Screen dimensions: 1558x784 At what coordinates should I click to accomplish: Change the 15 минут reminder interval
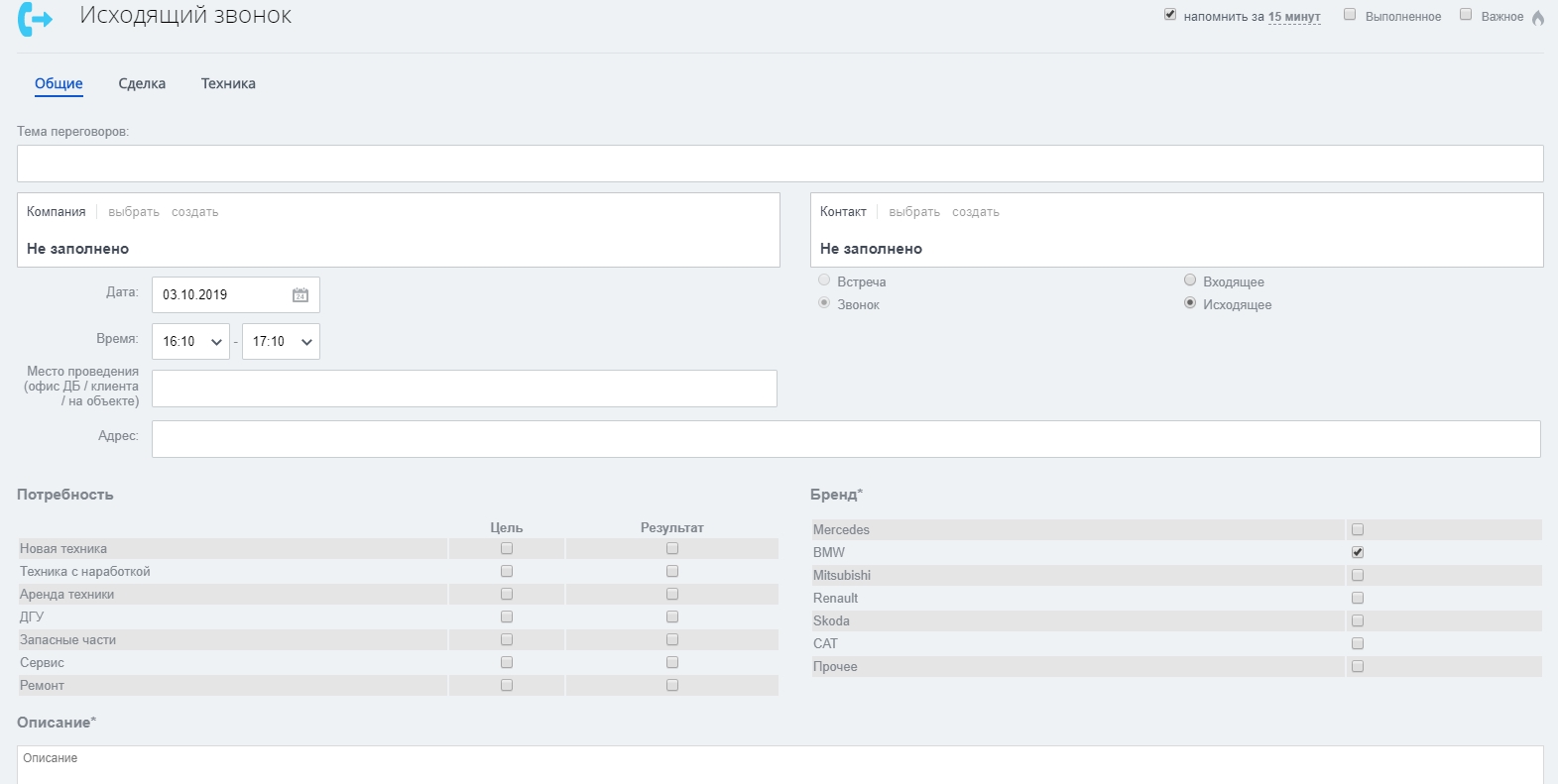pos(1294,17)
